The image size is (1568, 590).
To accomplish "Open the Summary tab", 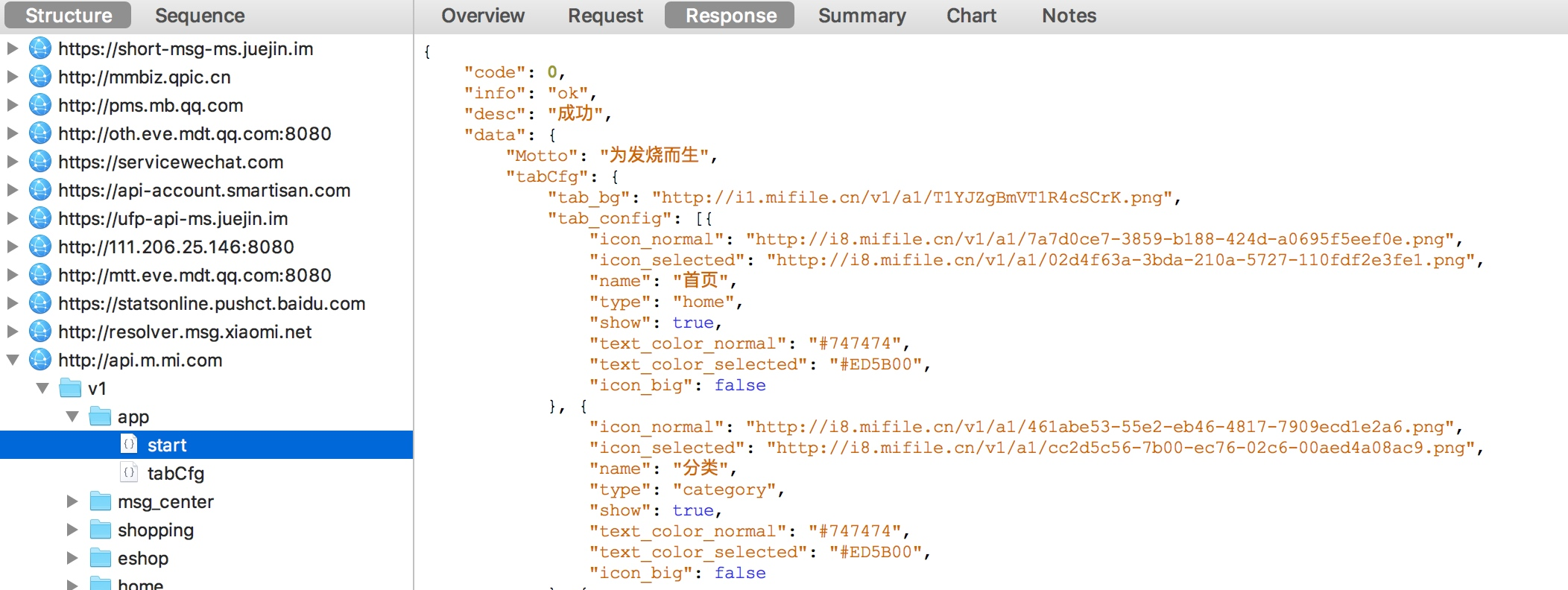I will click(862, 16).
